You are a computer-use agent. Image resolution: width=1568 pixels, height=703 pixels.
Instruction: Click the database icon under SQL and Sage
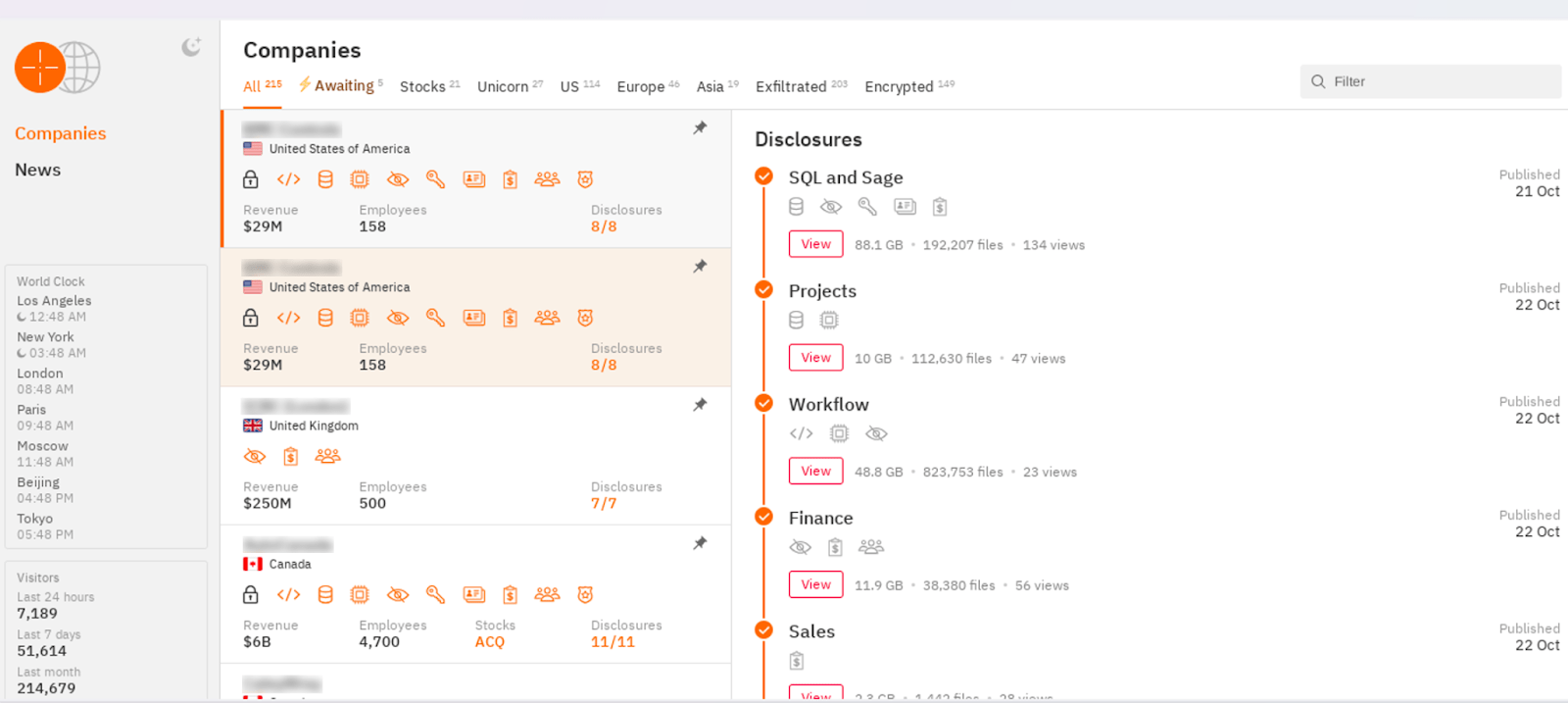click(797, 207)
